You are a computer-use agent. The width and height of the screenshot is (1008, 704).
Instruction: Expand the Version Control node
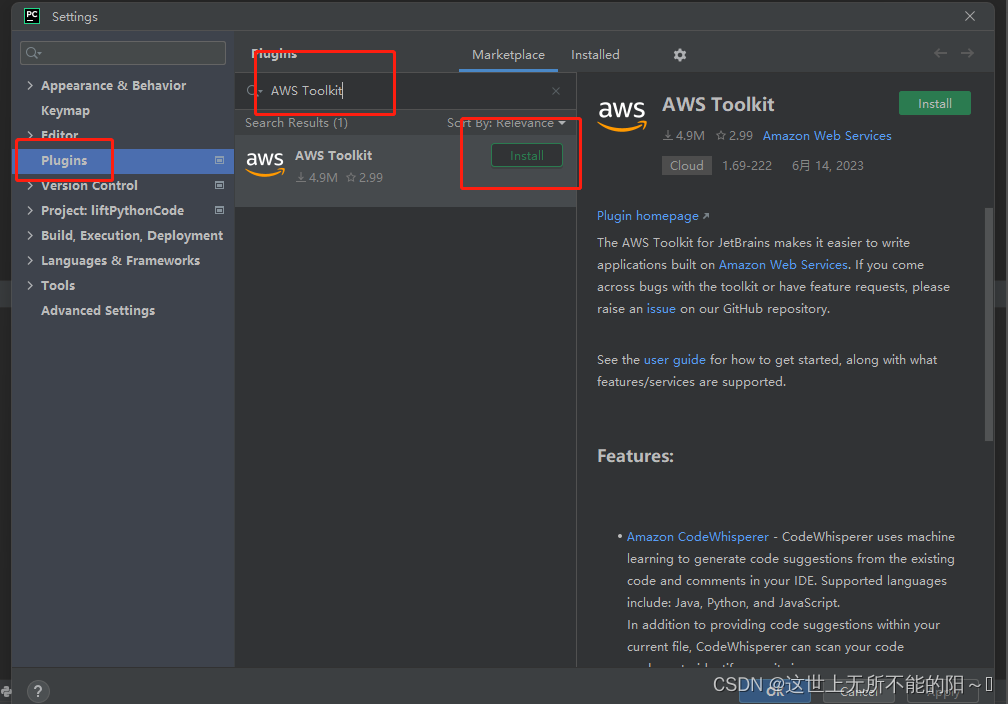(30, 185)
